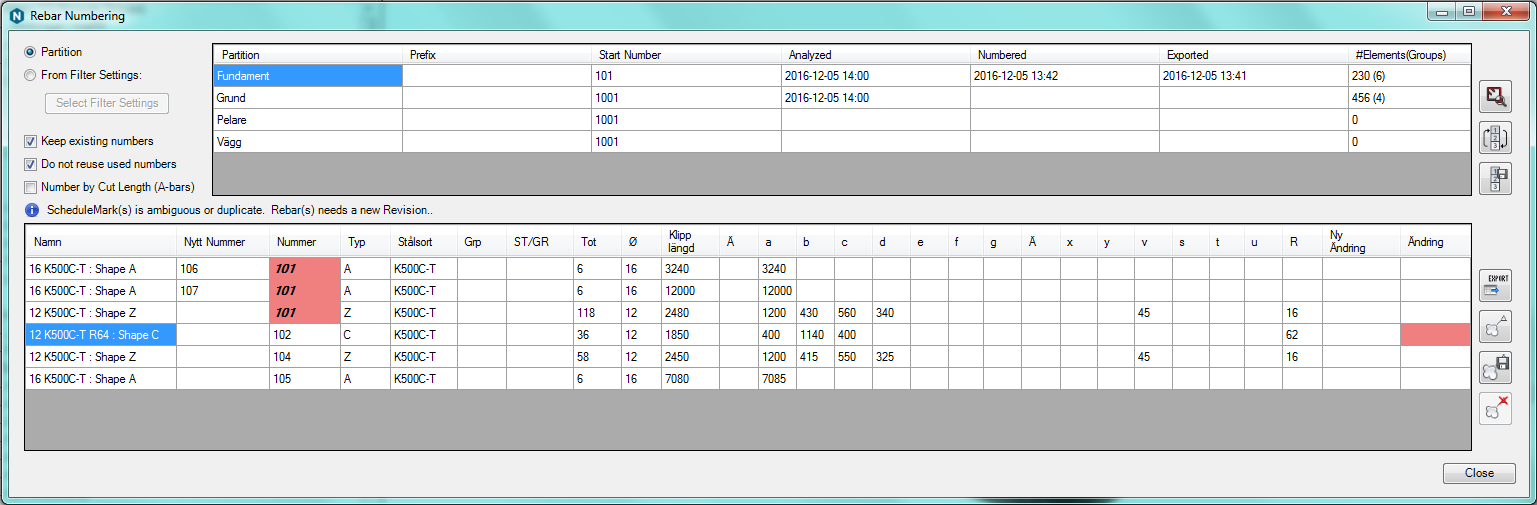The width and height of the screenshot is (1537, 505).
Task: Sort by the Partition column header
Action: tap(308, 55)
